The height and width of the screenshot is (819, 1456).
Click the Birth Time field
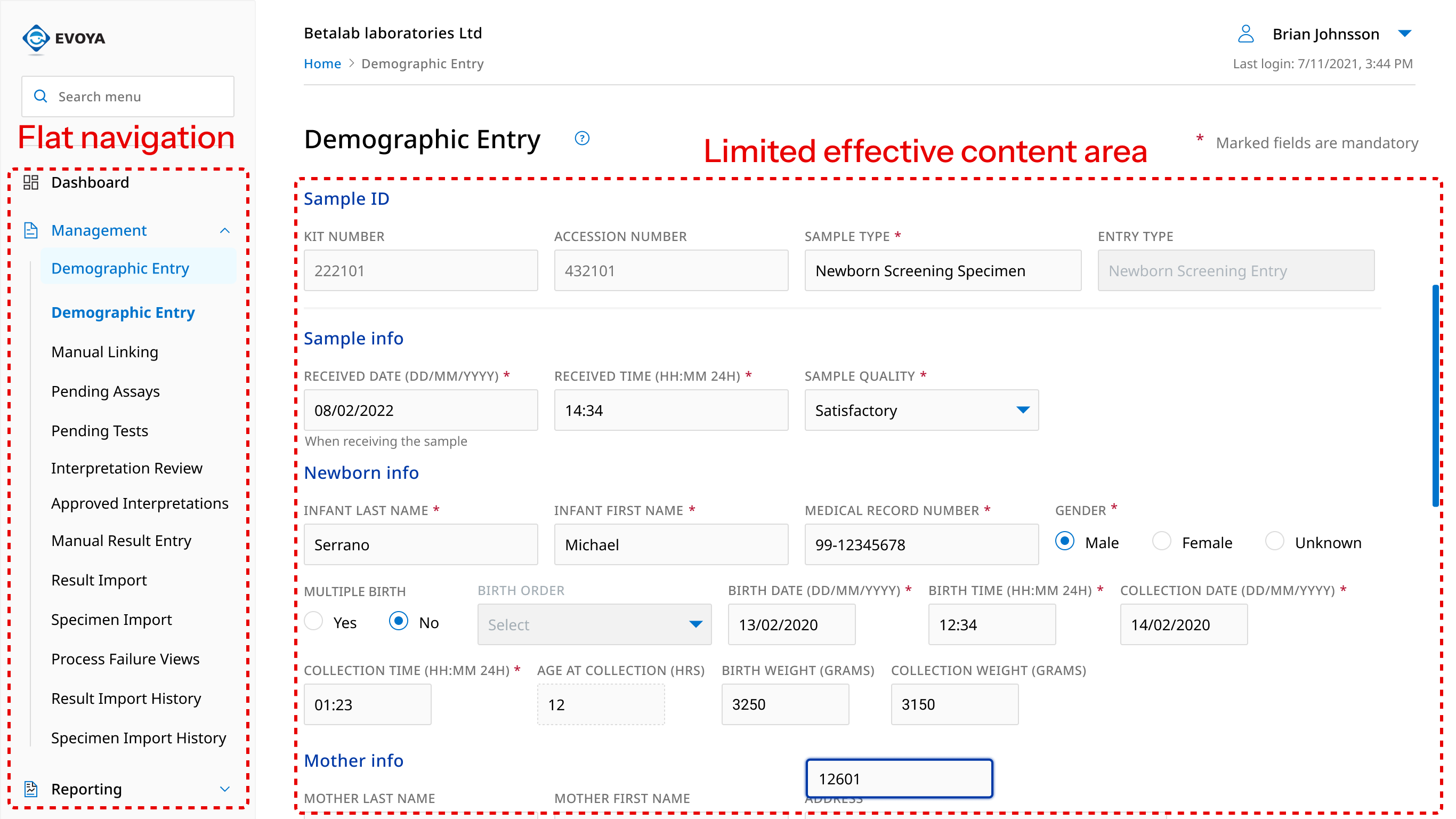[992, 624]
